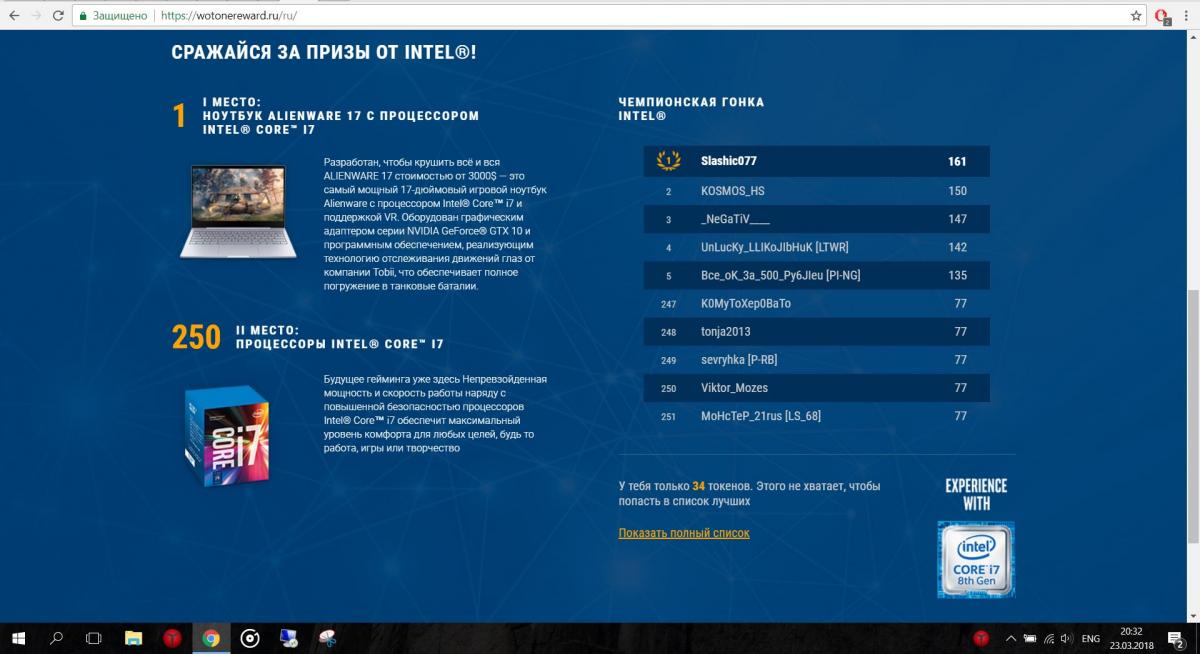Reload the page with the refresh icon

coord(58,16)
